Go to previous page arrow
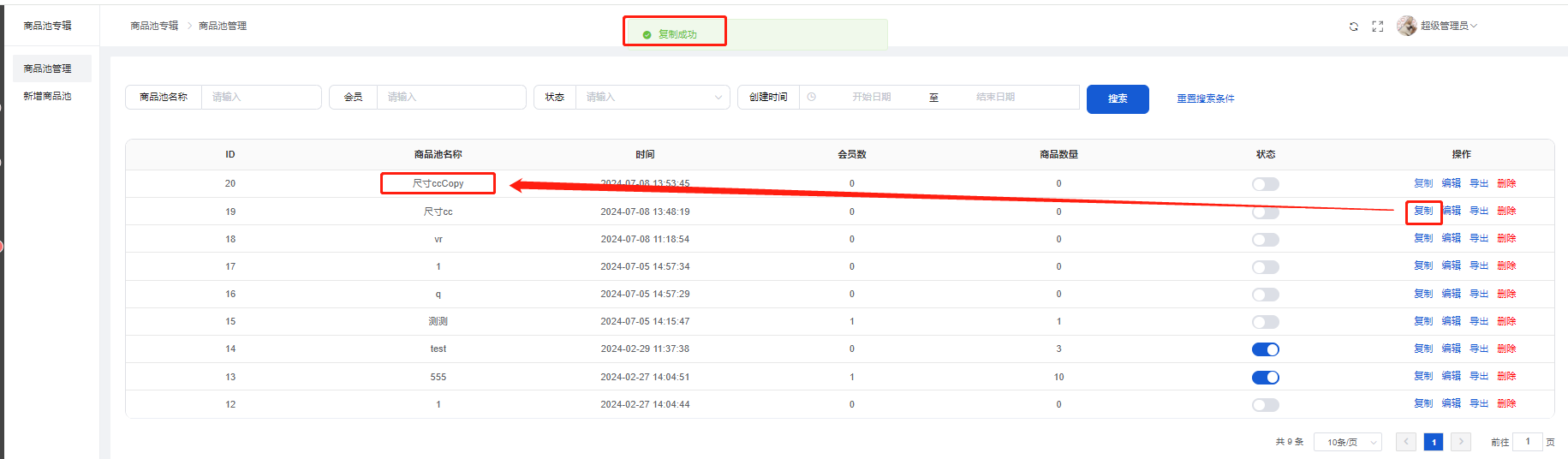Viewport: 1568px width, 459px height. [x=1406, y=442]
